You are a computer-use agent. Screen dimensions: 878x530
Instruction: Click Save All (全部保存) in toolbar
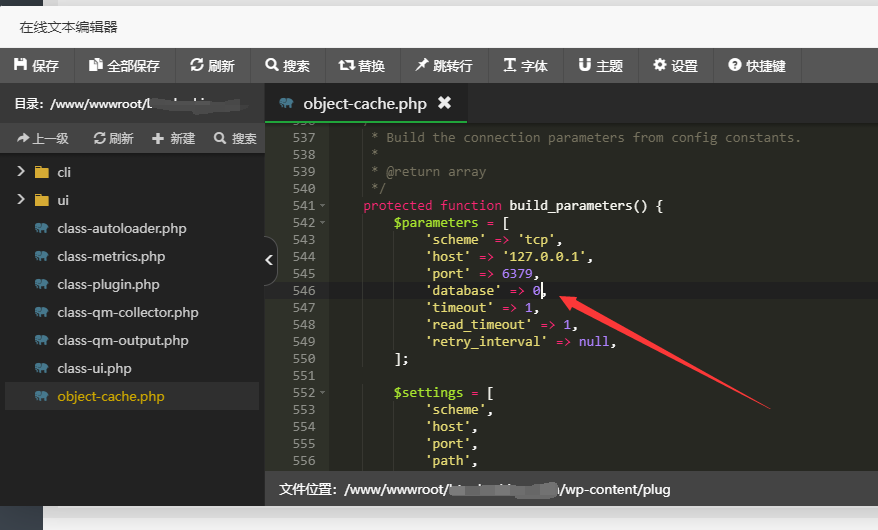(x=124, y=66)
